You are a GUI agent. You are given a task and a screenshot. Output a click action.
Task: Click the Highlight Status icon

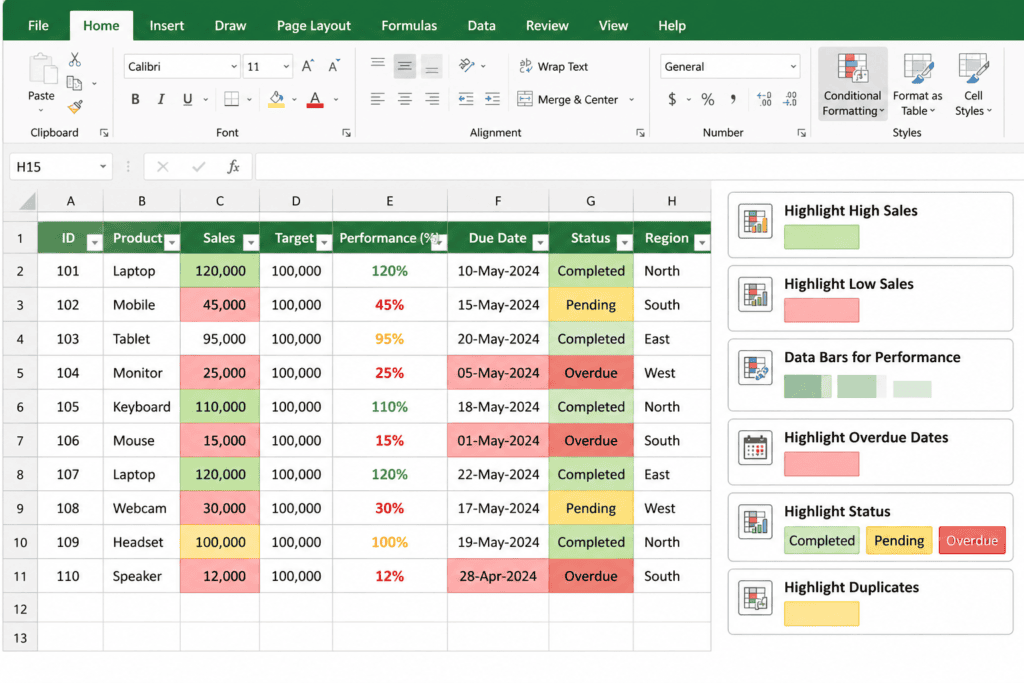(x=756, y=522)
